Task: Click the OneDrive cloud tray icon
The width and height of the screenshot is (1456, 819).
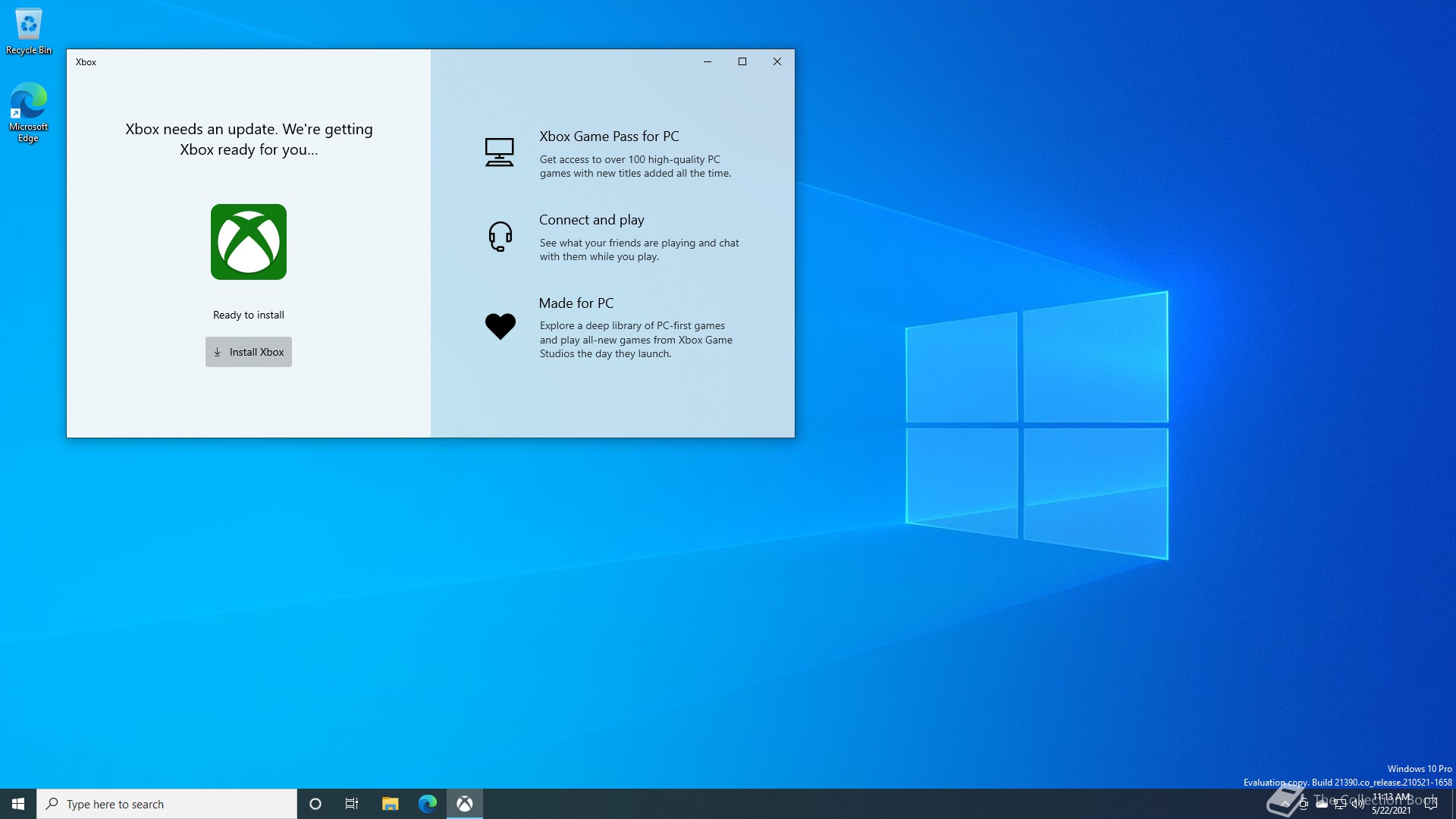Action: click(x=1322, y=804)
